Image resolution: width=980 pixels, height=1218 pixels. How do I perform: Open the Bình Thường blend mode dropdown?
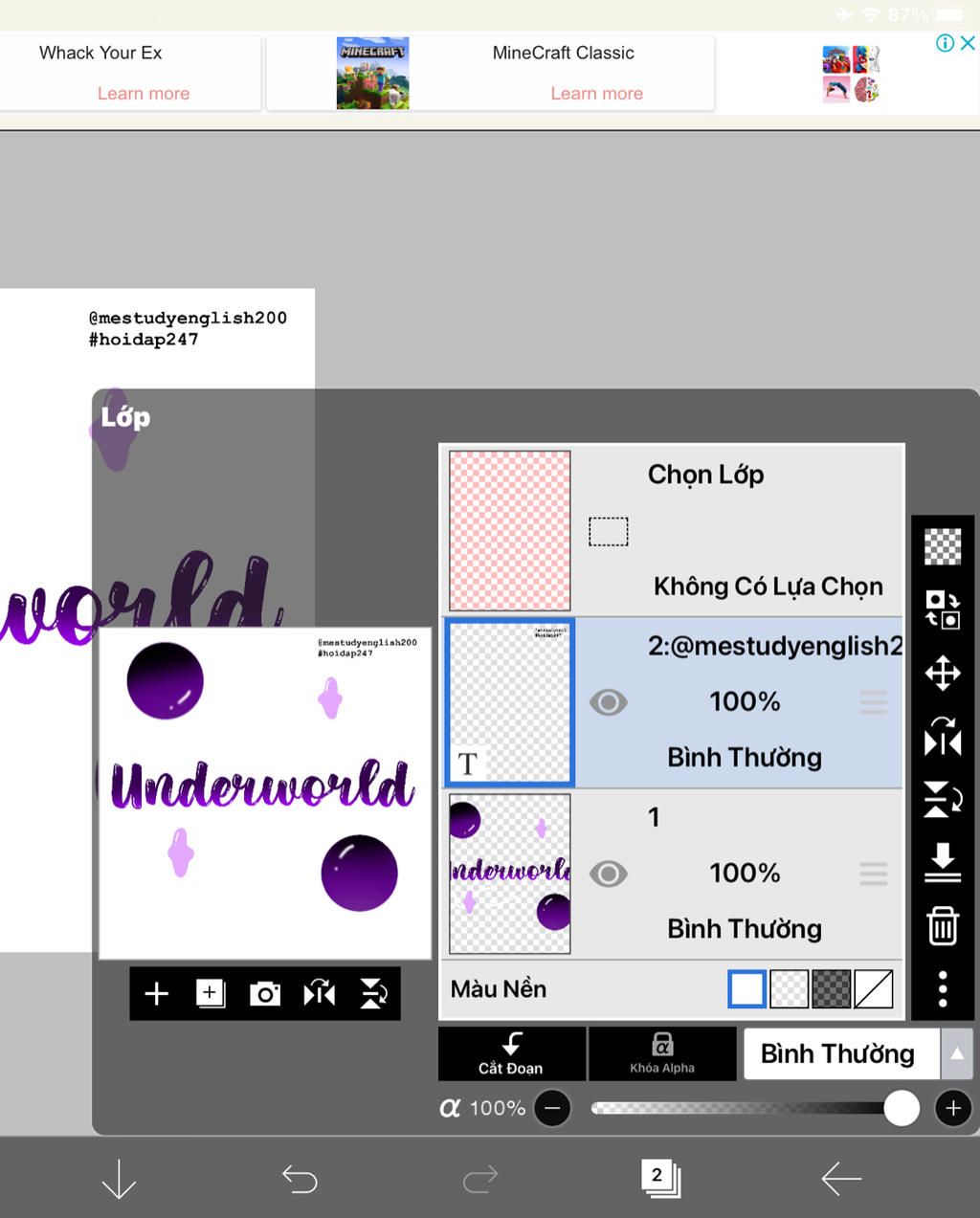point(842,1053)
